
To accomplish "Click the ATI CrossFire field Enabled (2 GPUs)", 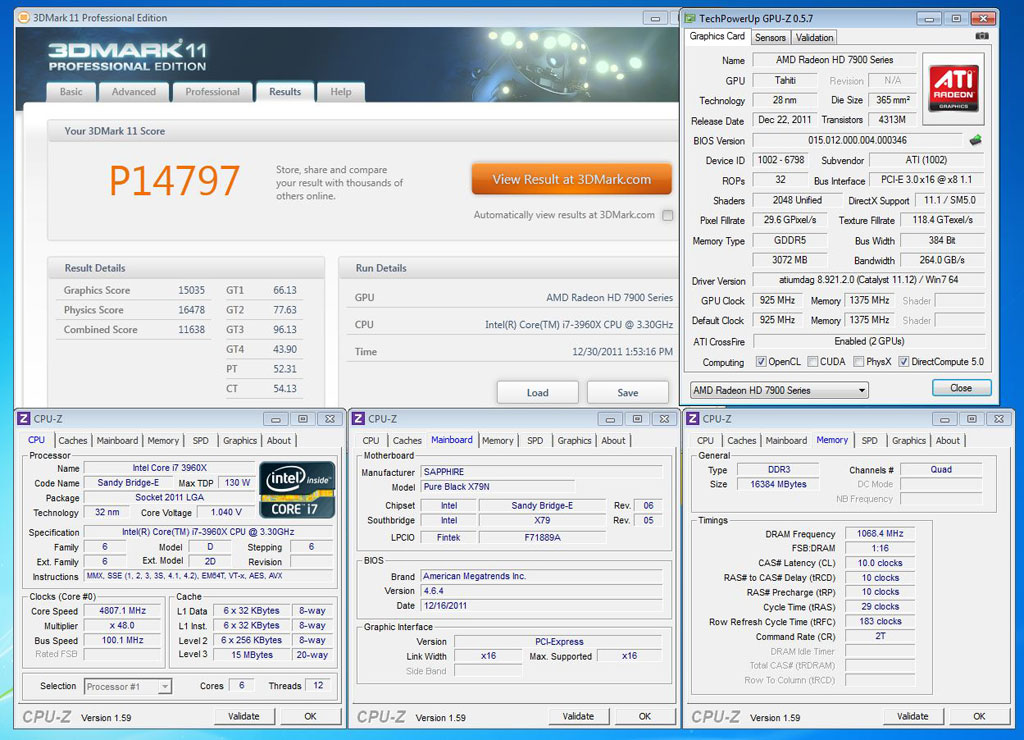I will pyautogui.click(x=869, y=341).
